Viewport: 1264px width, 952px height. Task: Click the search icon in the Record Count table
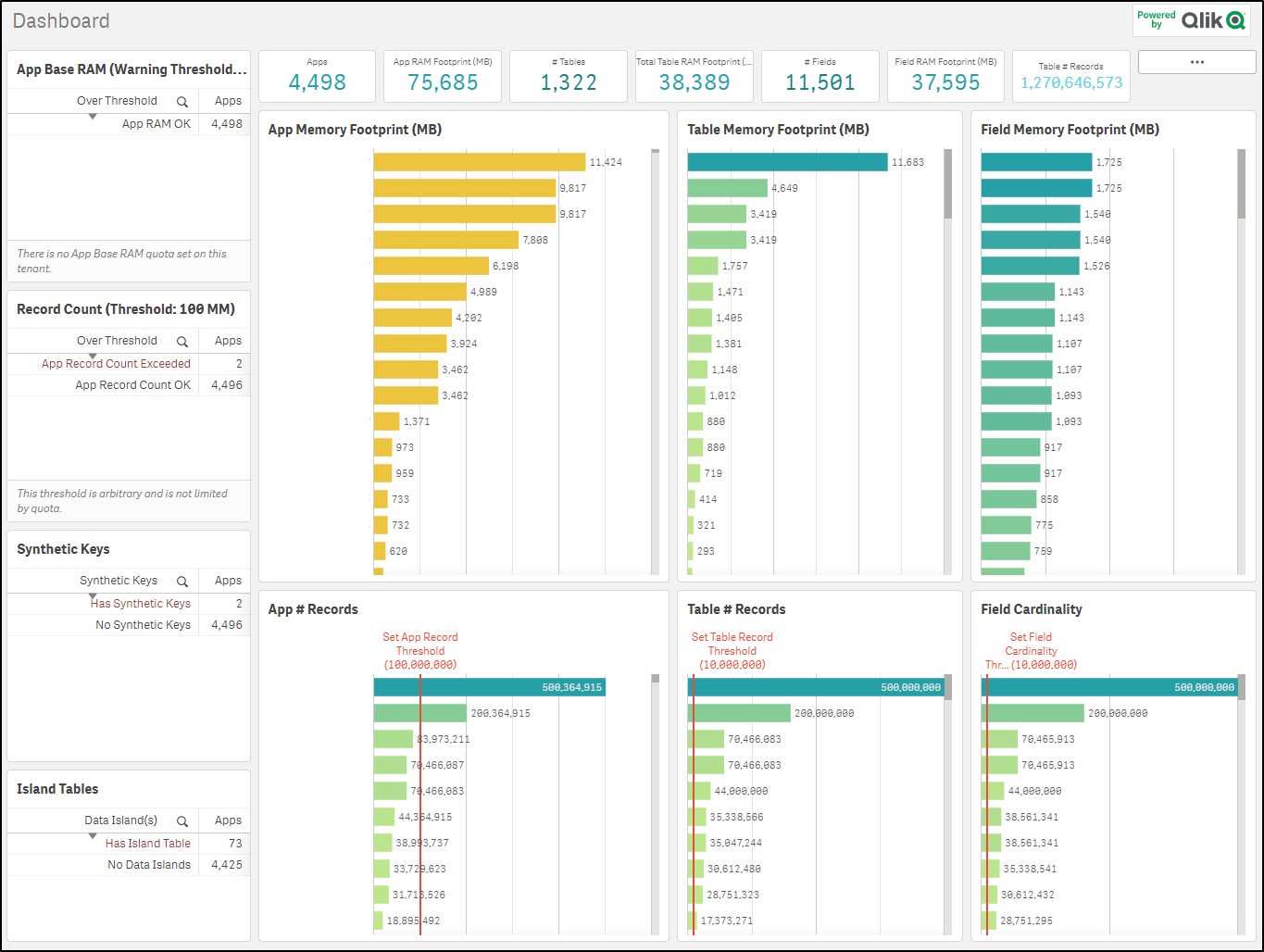(181, 340)
